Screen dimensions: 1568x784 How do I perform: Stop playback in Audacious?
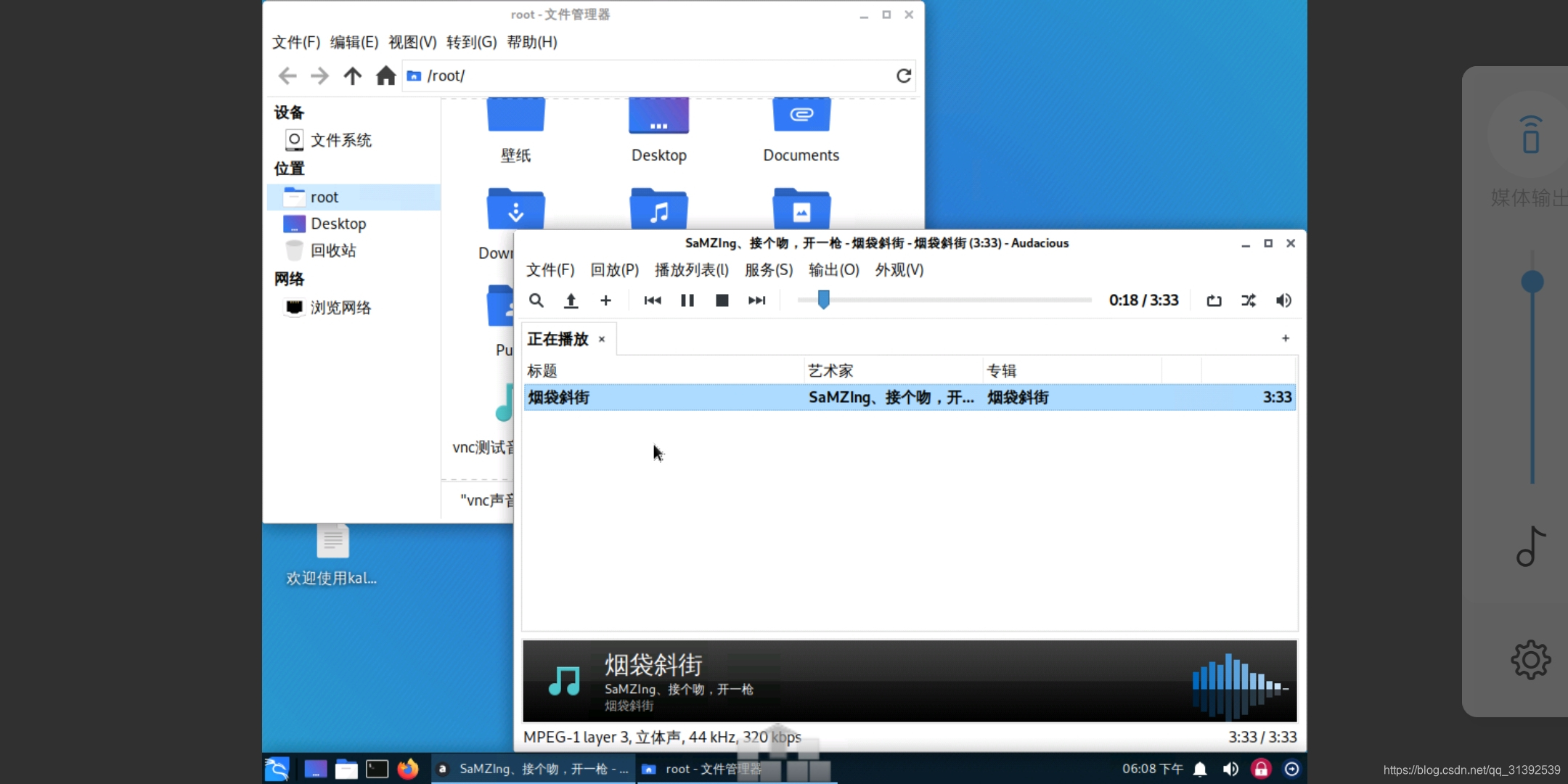point(722,301)
